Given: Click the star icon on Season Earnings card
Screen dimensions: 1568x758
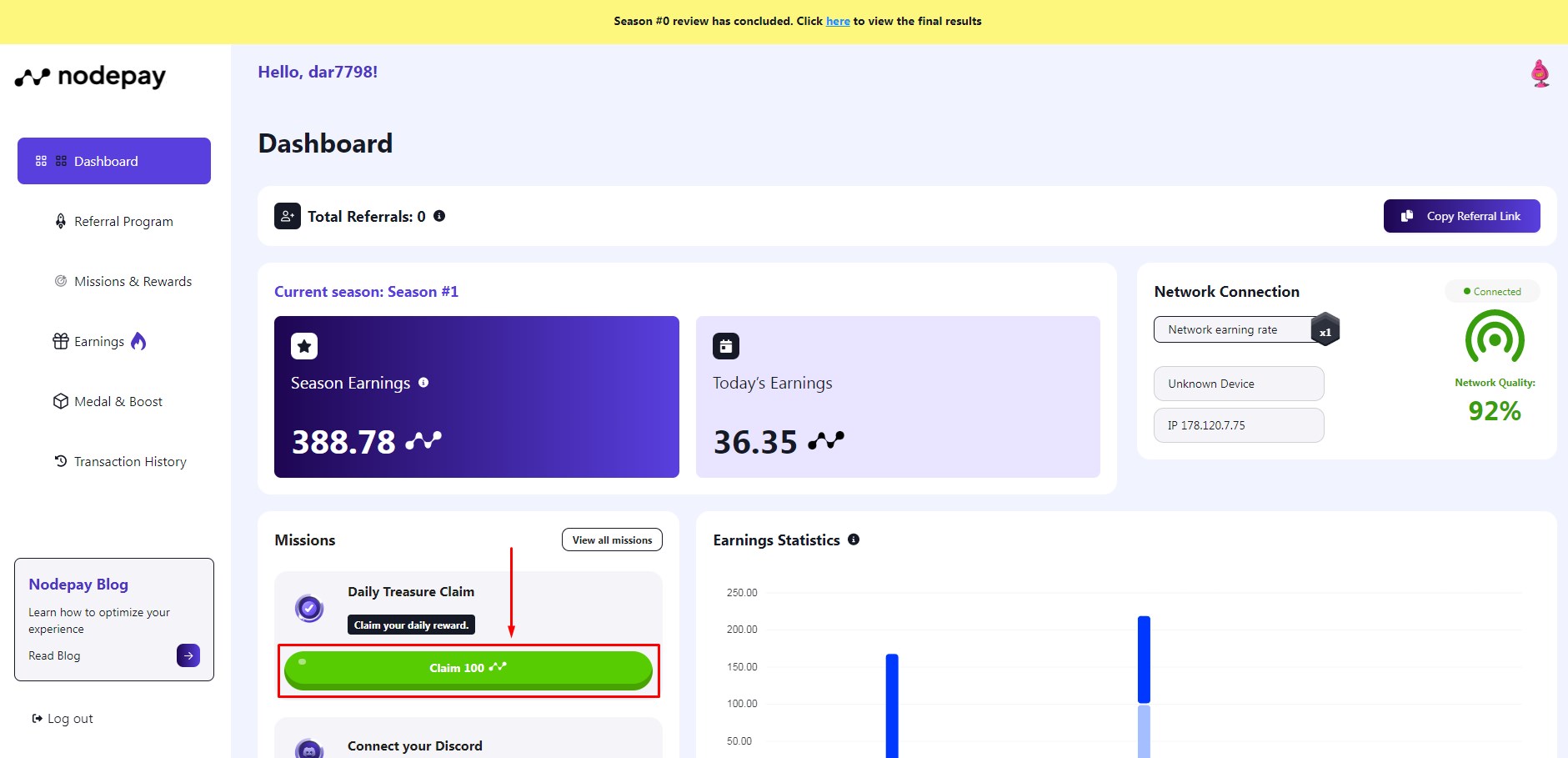Looking at the screenshot, I should point(304,346).
